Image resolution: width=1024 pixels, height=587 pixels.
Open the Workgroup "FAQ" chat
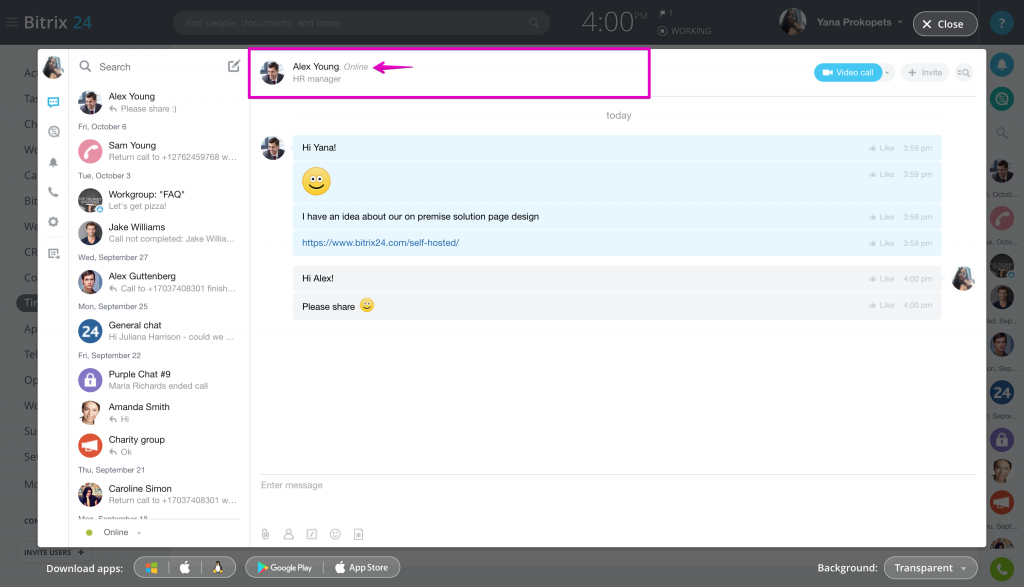[x=157, y=200]
